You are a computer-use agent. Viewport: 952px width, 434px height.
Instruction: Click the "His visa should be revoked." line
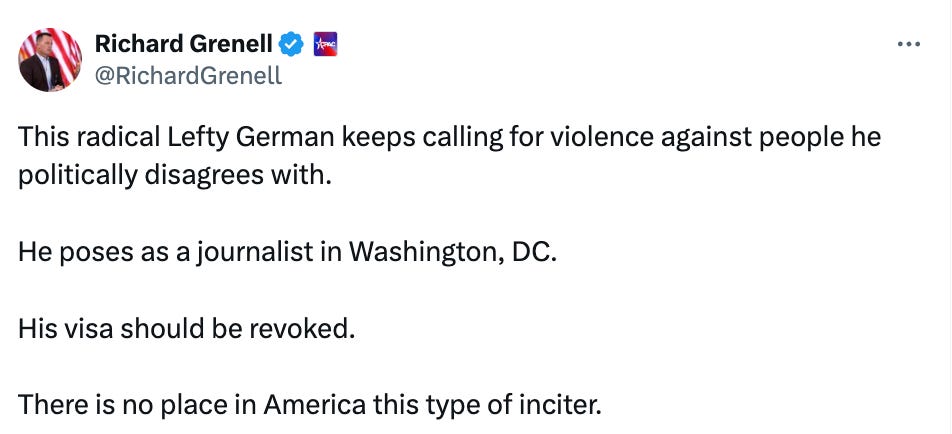point(186,327)
